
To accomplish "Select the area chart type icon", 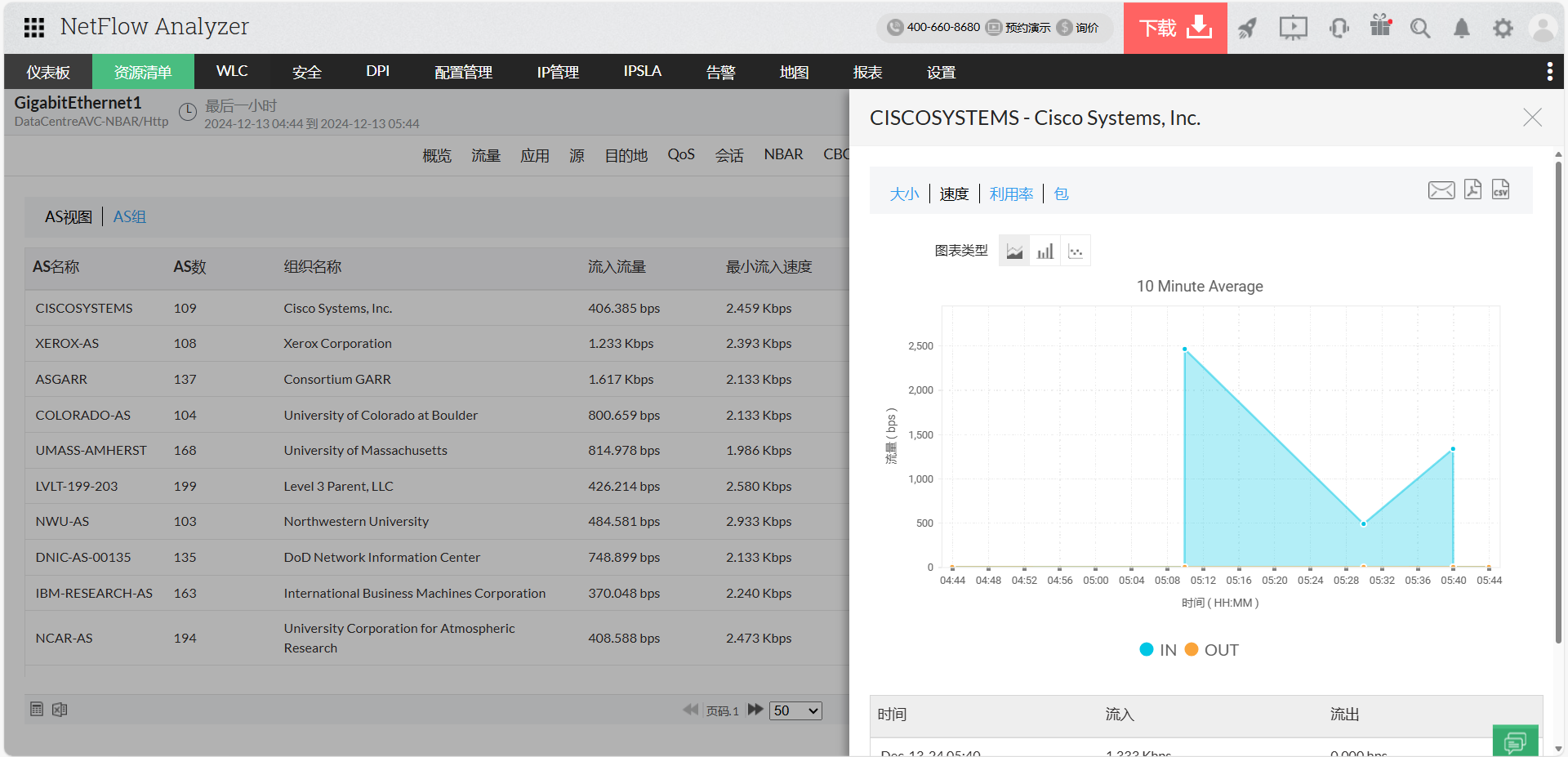I will pos(1014,252).
